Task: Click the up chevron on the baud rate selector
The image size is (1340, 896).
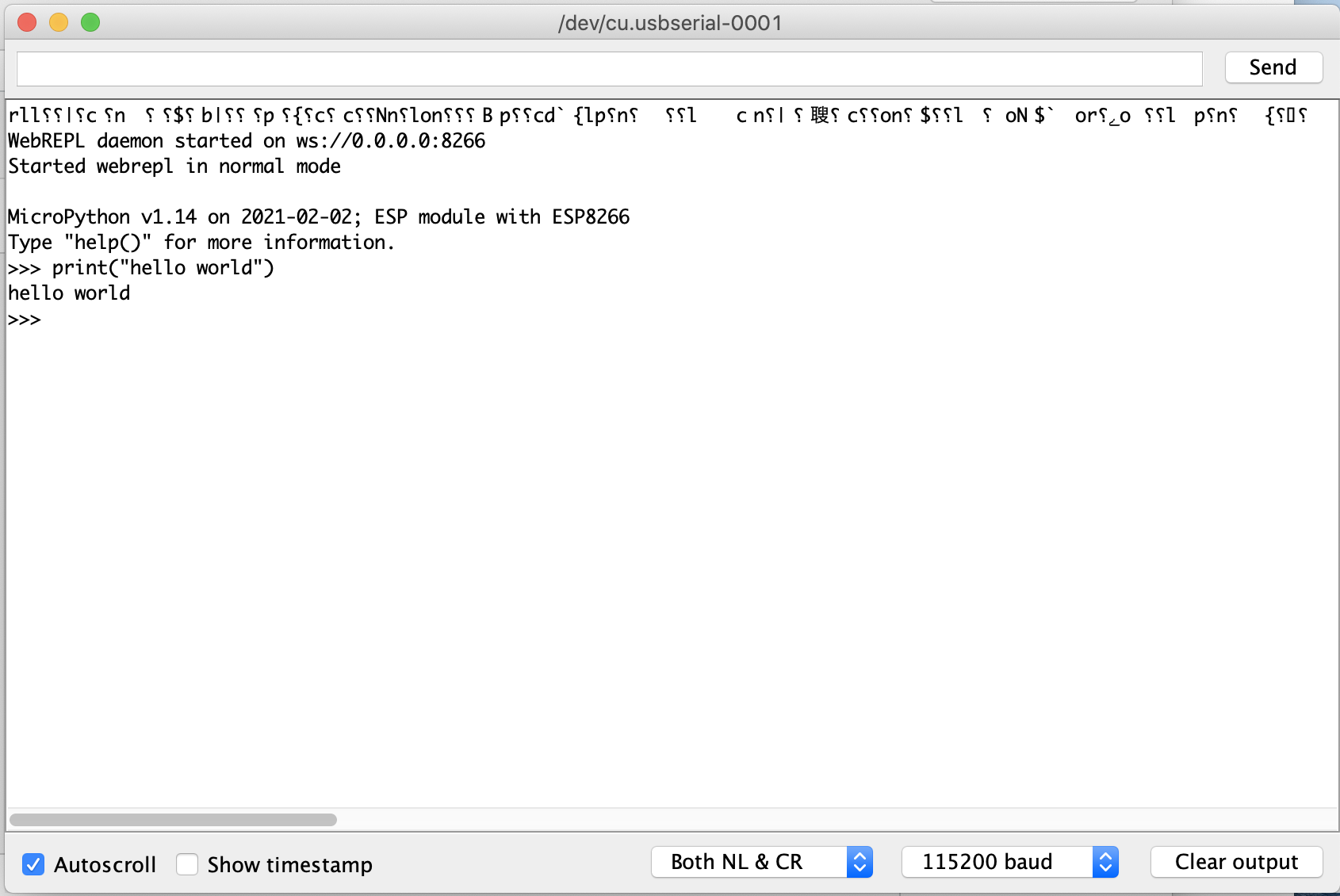Action: [x=1105, y=857]
